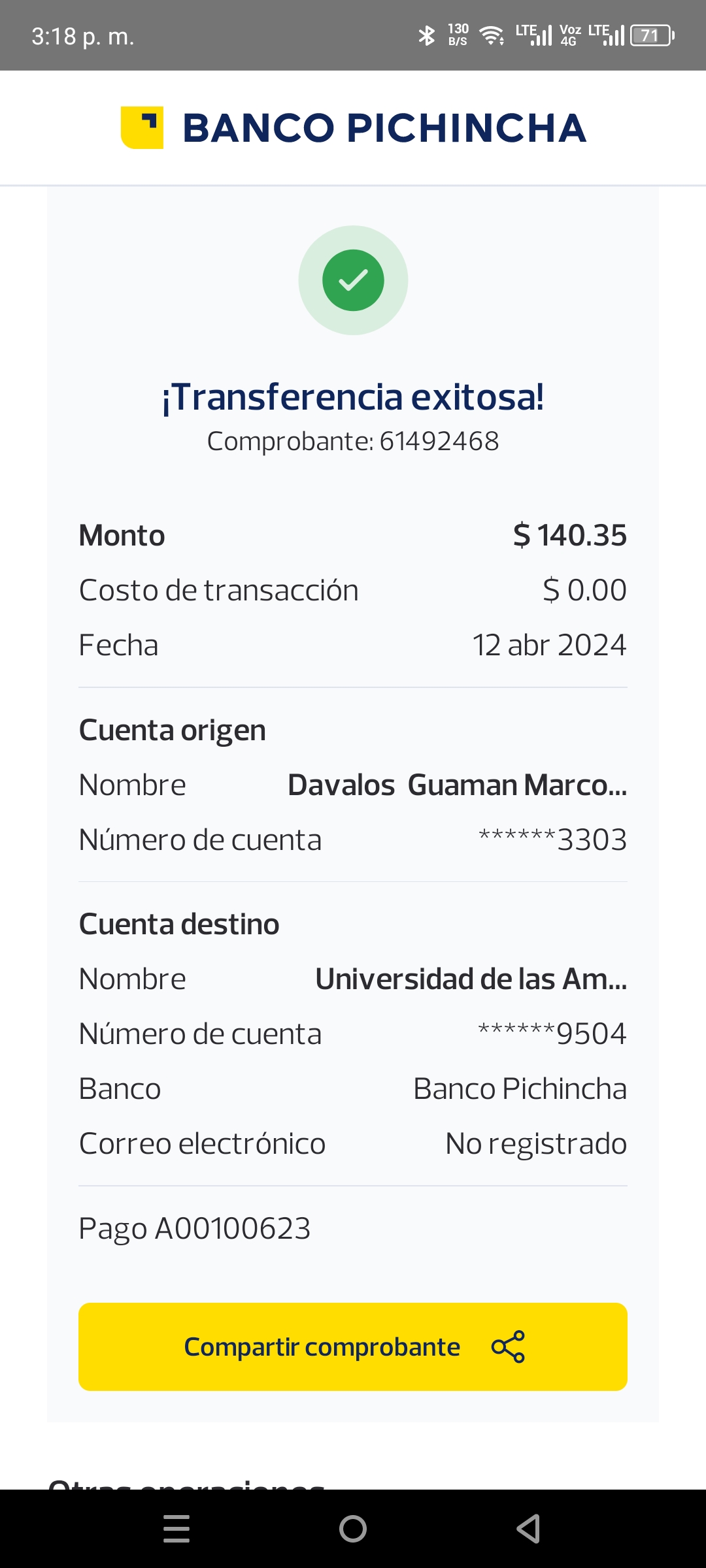706x1568 pixels.
Task: Tap the Monto amount $ 140.35
Action: (569, 535)
